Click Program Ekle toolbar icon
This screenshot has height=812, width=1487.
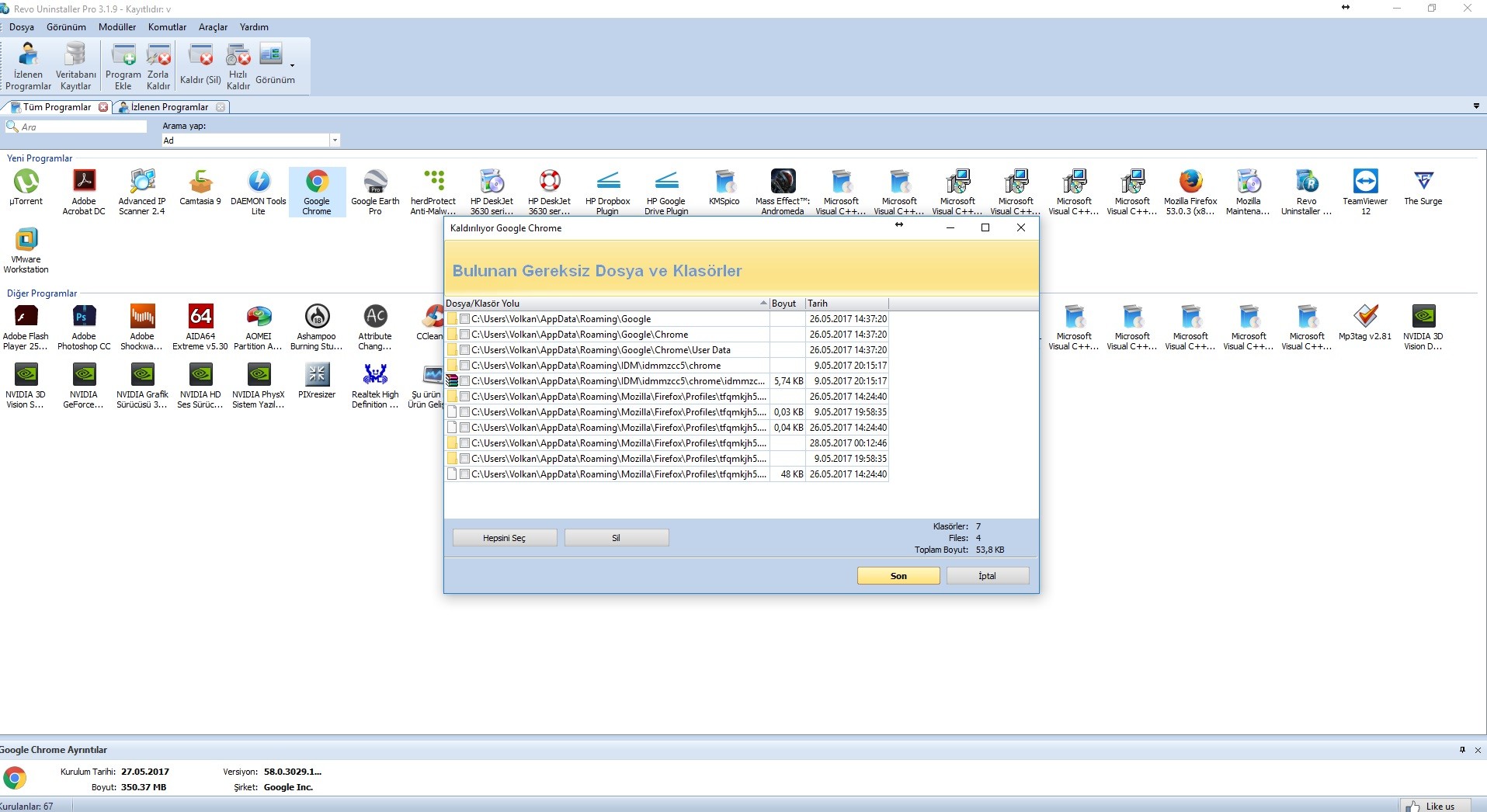click(x=123, y=66)
